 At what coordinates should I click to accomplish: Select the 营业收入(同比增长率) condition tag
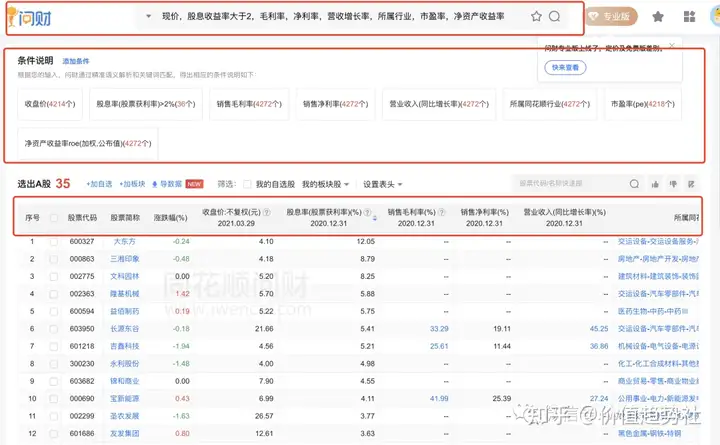coord(439,104)
